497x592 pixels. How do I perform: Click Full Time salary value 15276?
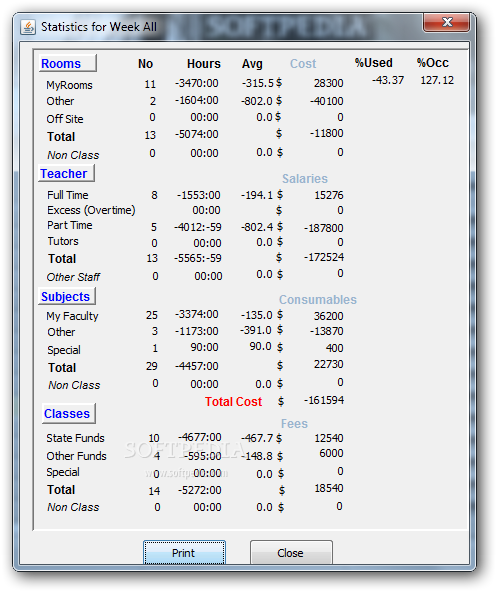point(329,195)
